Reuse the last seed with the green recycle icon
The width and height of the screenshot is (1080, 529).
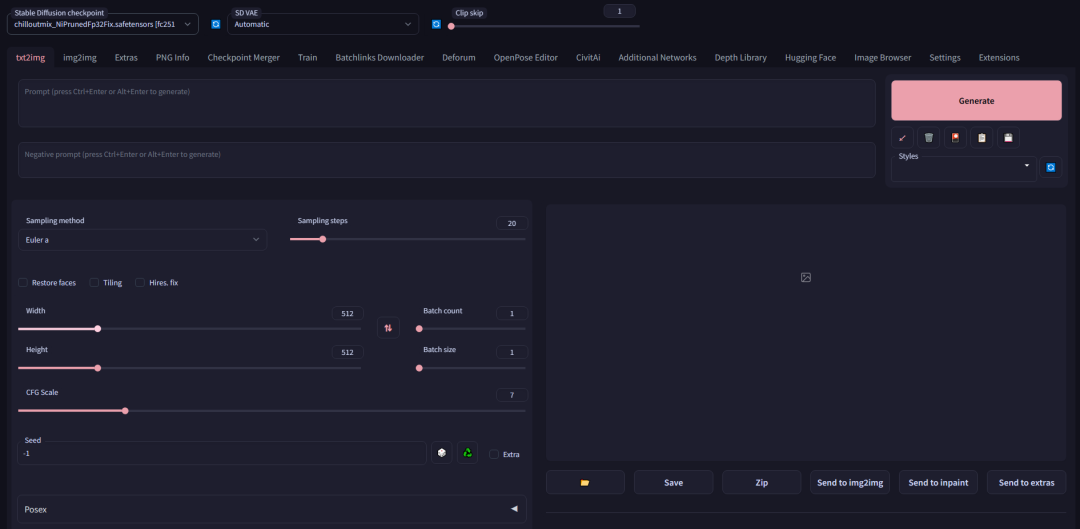[467, 453]
